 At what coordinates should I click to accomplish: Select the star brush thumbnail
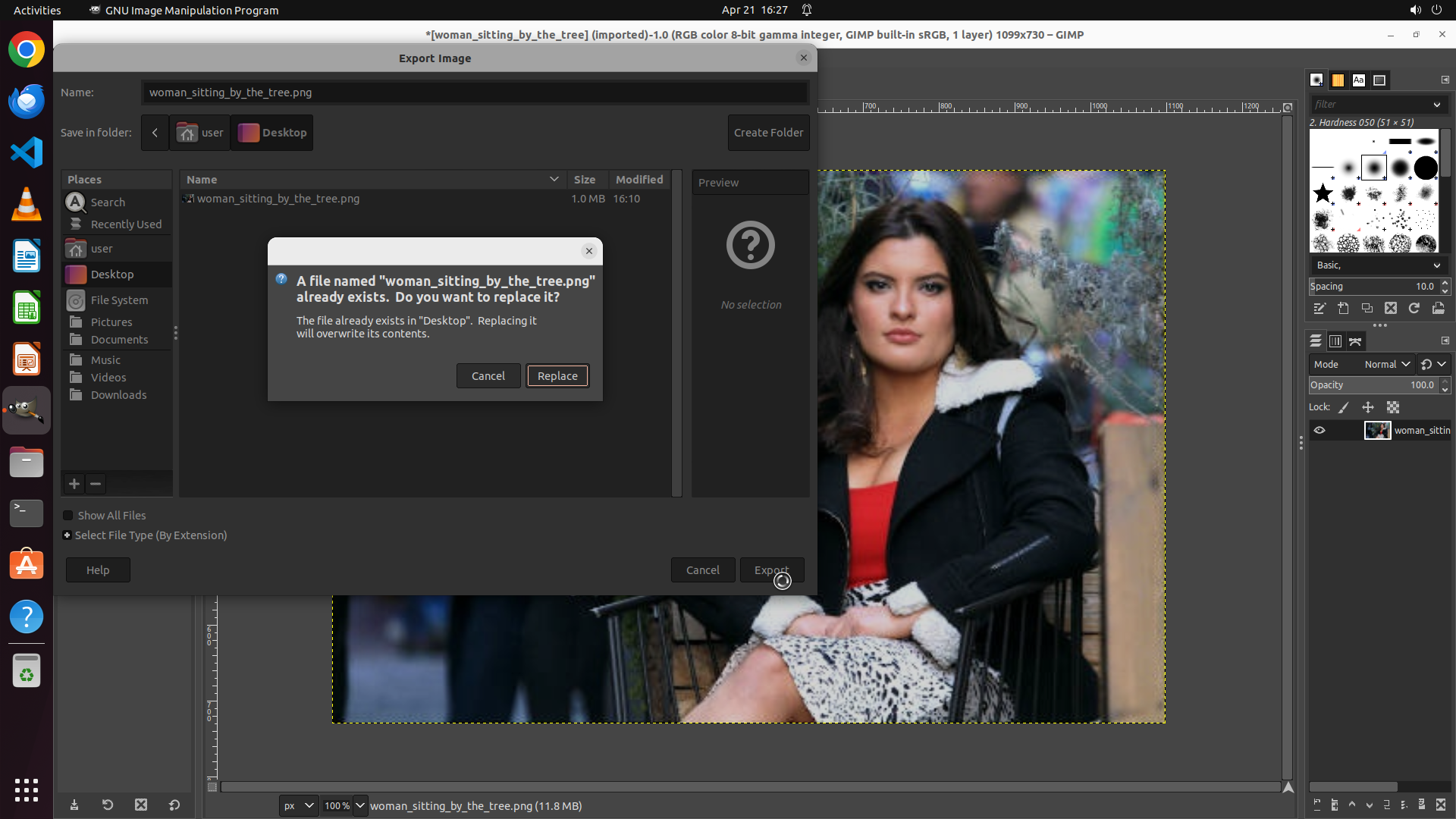point(1323,193)
